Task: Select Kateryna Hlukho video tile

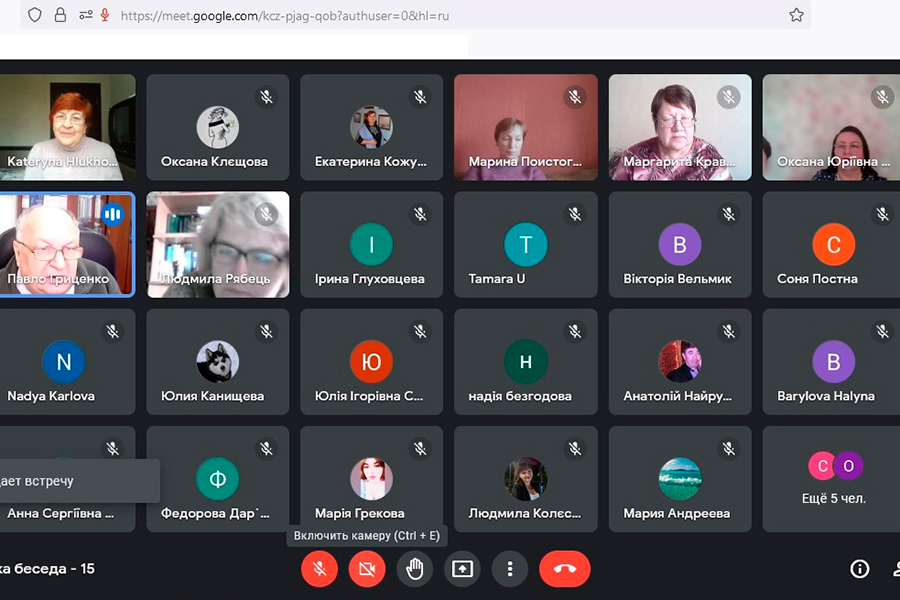Action: (67, 127)
